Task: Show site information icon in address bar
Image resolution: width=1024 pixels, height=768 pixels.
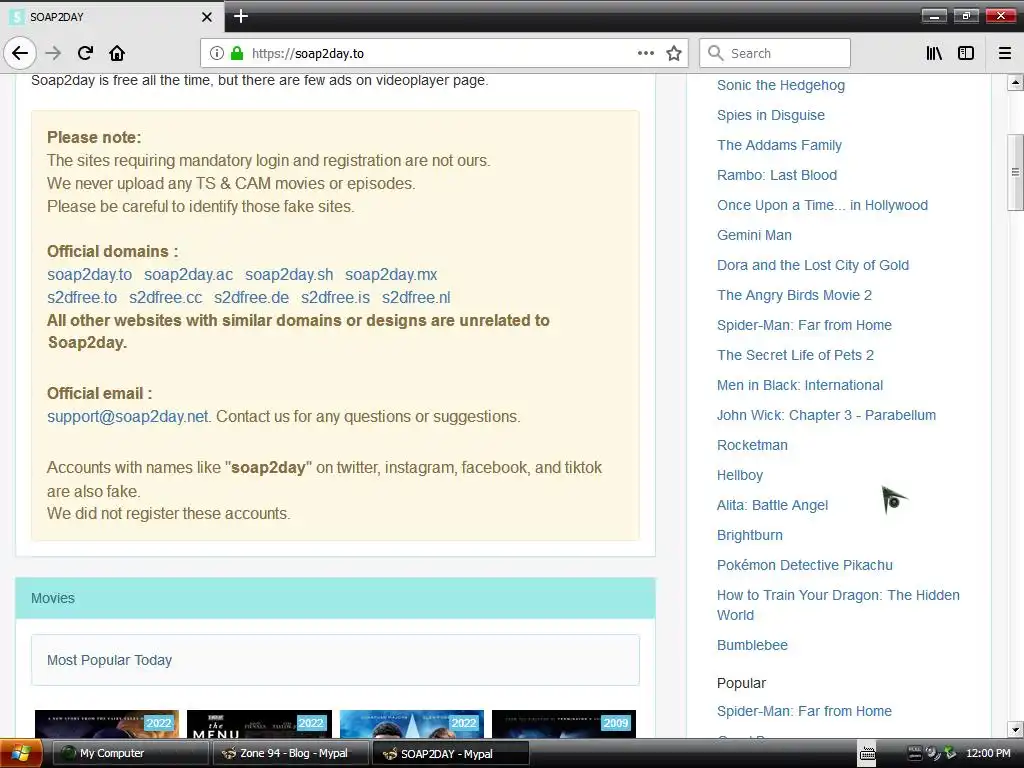Action: pyautogui.click(x=217, y=53)
